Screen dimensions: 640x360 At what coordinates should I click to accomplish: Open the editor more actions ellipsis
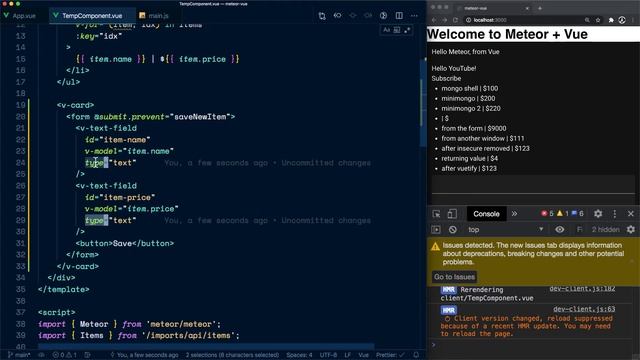click(x=414, y=16)
